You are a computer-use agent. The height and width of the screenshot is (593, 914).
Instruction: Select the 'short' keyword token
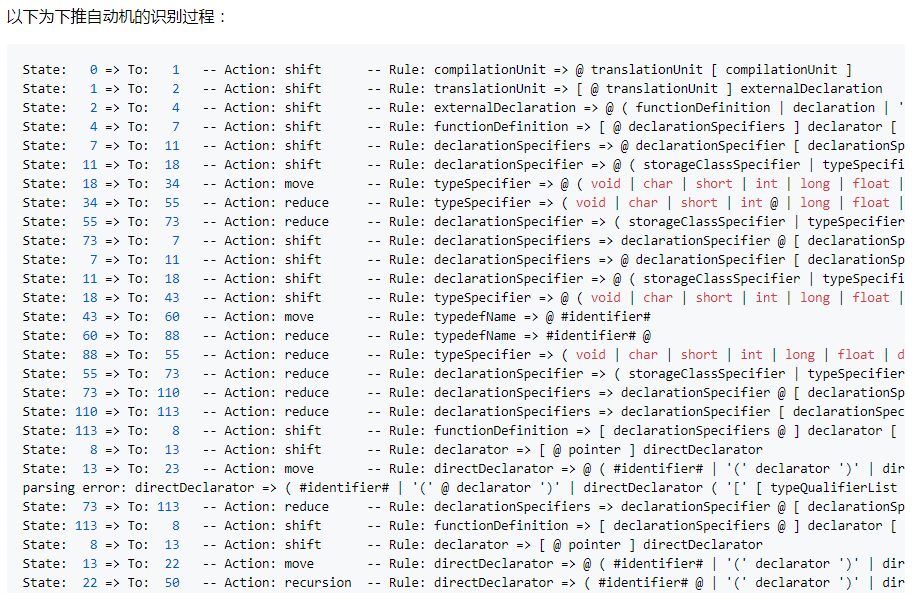tap(713, 183)
